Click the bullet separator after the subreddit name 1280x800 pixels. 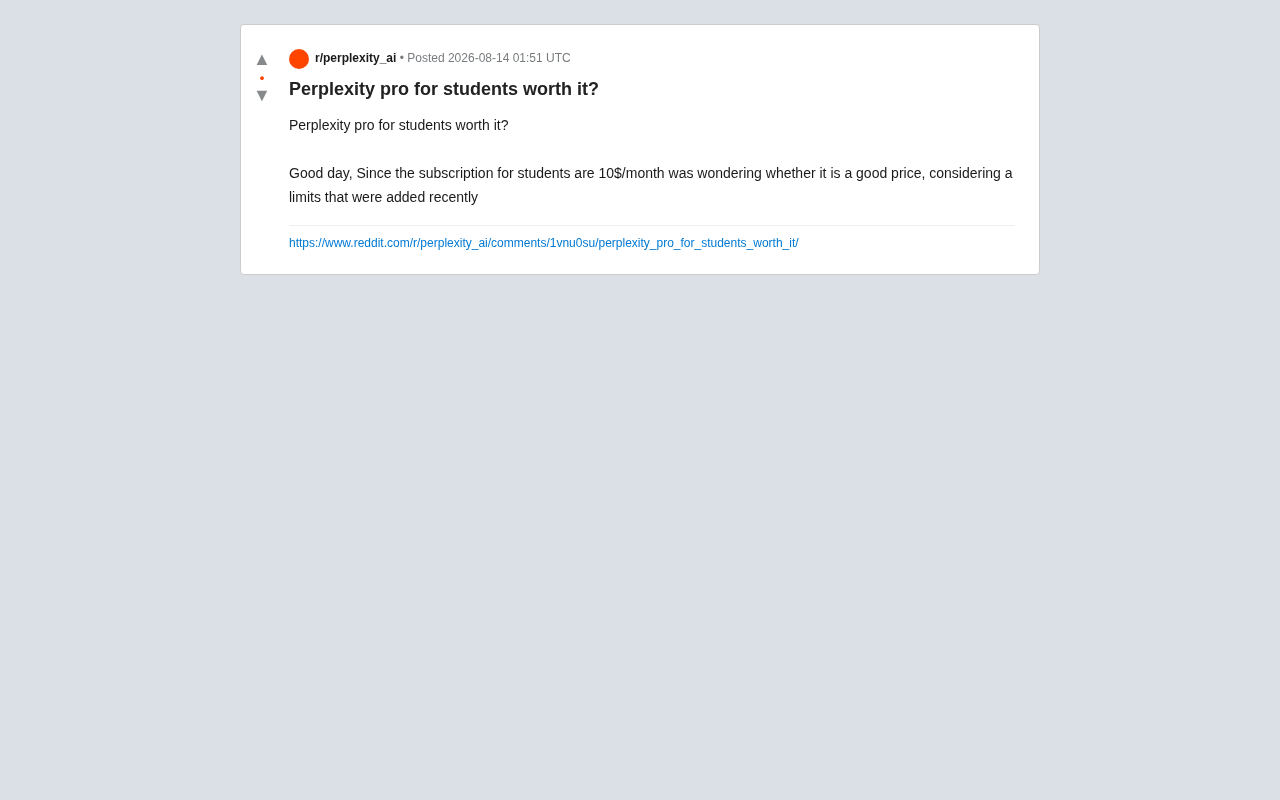point(402,58)
